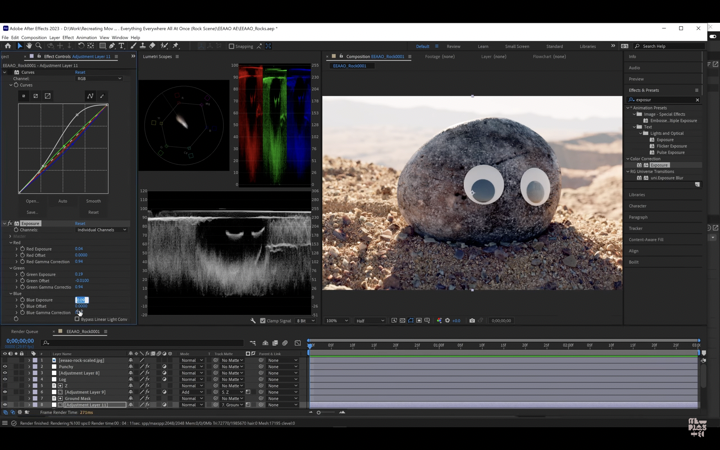The height and width of the screenshot is (450, 720).
Task: Open the Lumetri Scopes wrench settings
Action: [x=253, y=321]
